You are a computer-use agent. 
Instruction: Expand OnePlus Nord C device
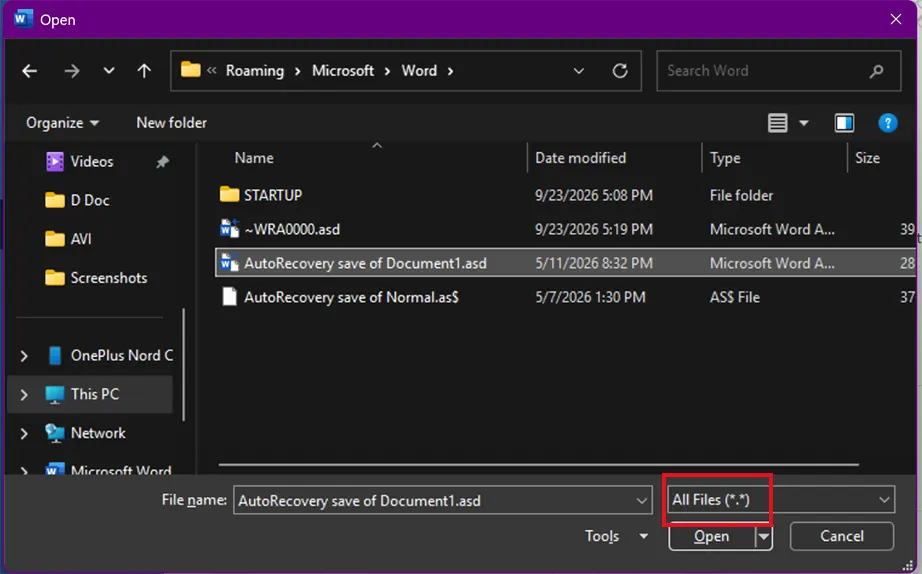pos(24,356)
